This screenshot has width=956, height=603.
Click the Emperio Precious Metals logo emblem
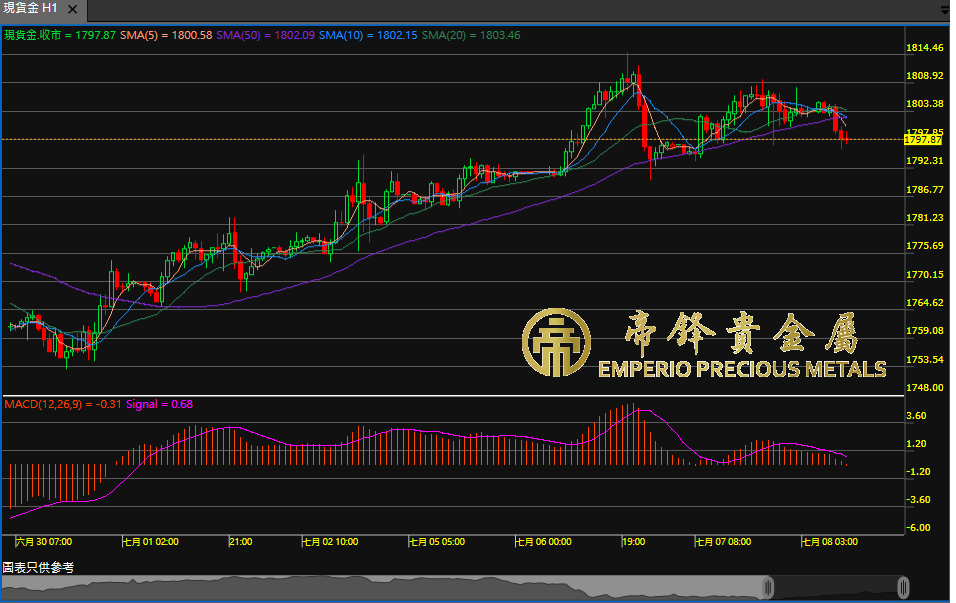pyautogui.click(x=555, y=343)
